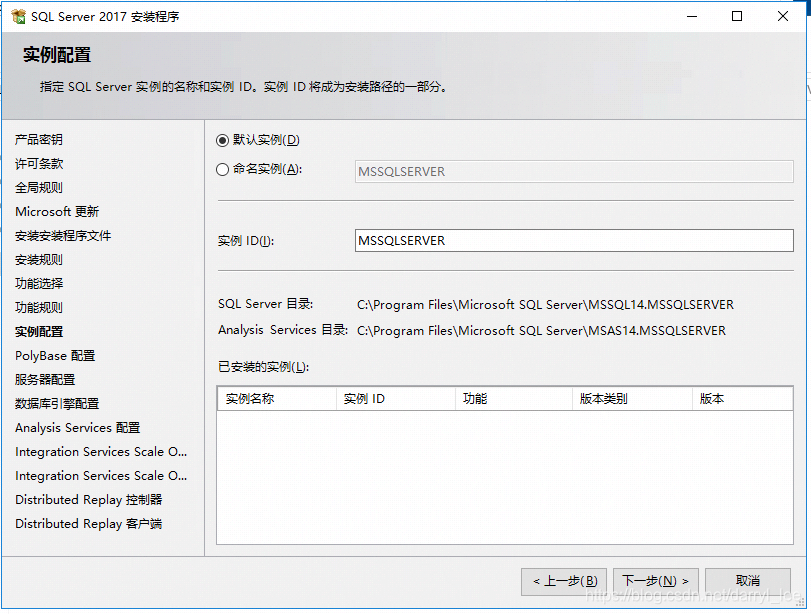This screenshot has width=811, height=614.
Task: Click the 实例 ID(I) label
Action: point(246,241)
